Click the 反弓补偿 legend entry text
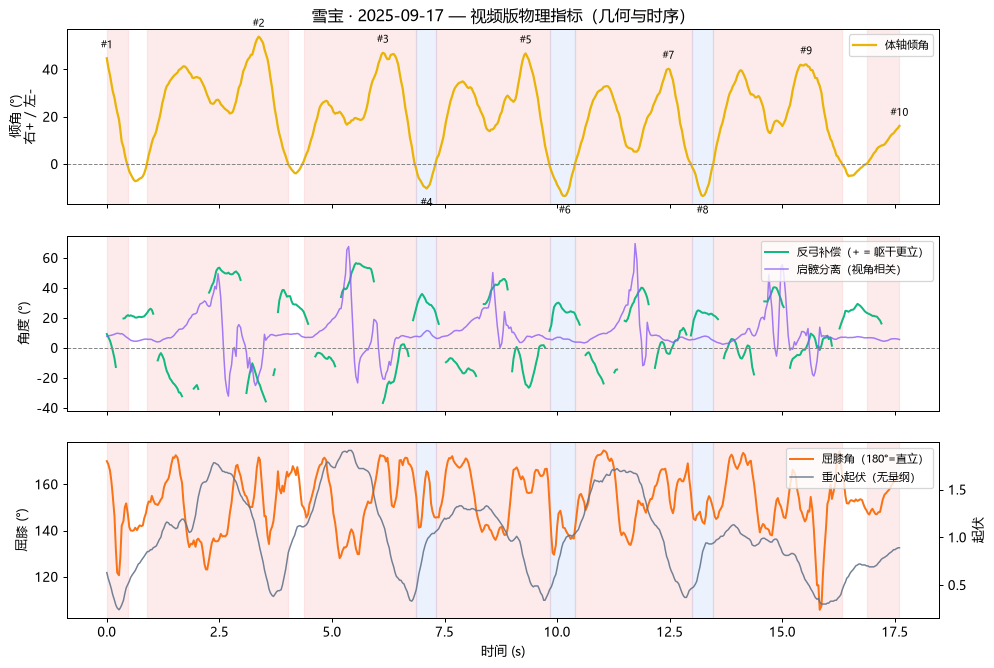 [860, 252]
